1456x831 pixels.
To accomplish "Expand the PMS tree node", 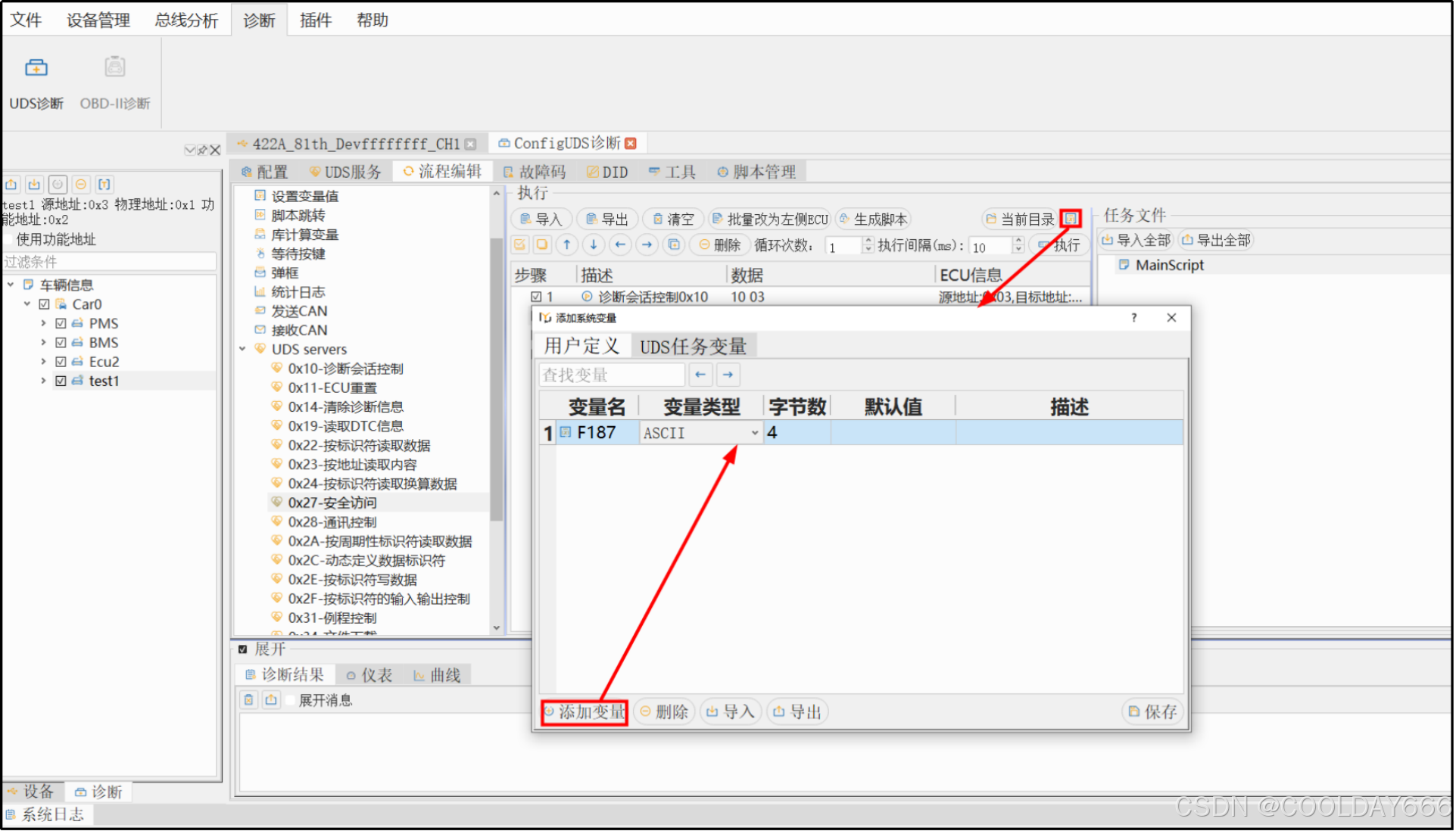I will 43,323.
